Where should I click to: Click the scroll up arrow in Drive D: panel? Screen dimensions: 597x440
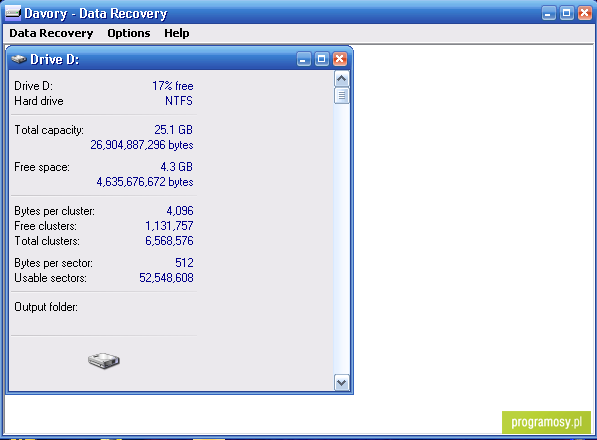342,79
